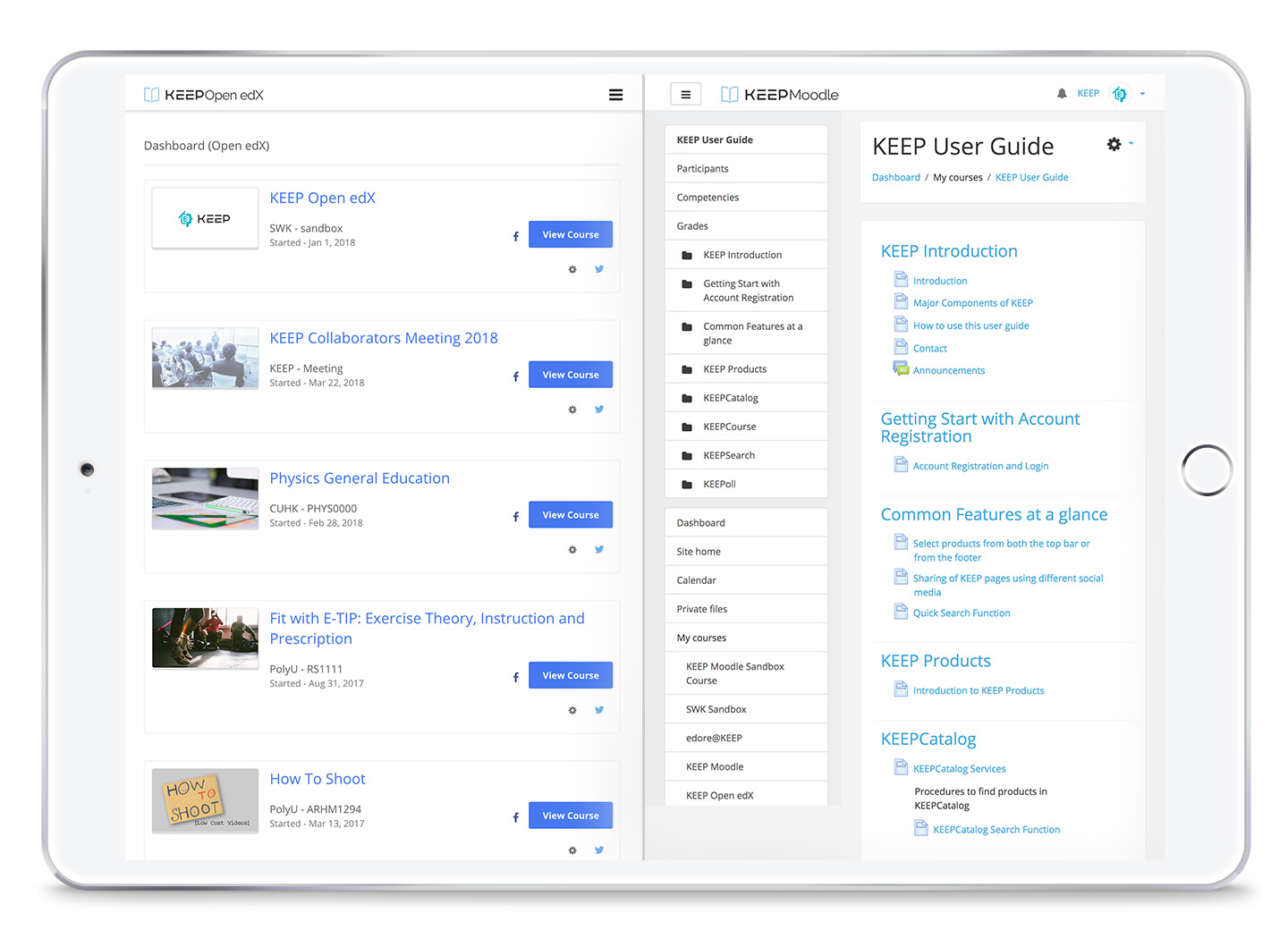
Task: Share Physics General Education on Facebook
Action: [x=515, y=517]
